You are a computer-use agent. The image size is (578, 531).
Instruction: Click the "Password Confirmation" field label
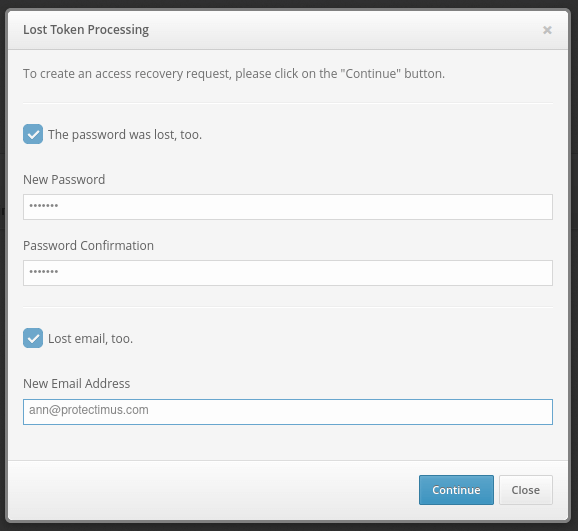88,246
